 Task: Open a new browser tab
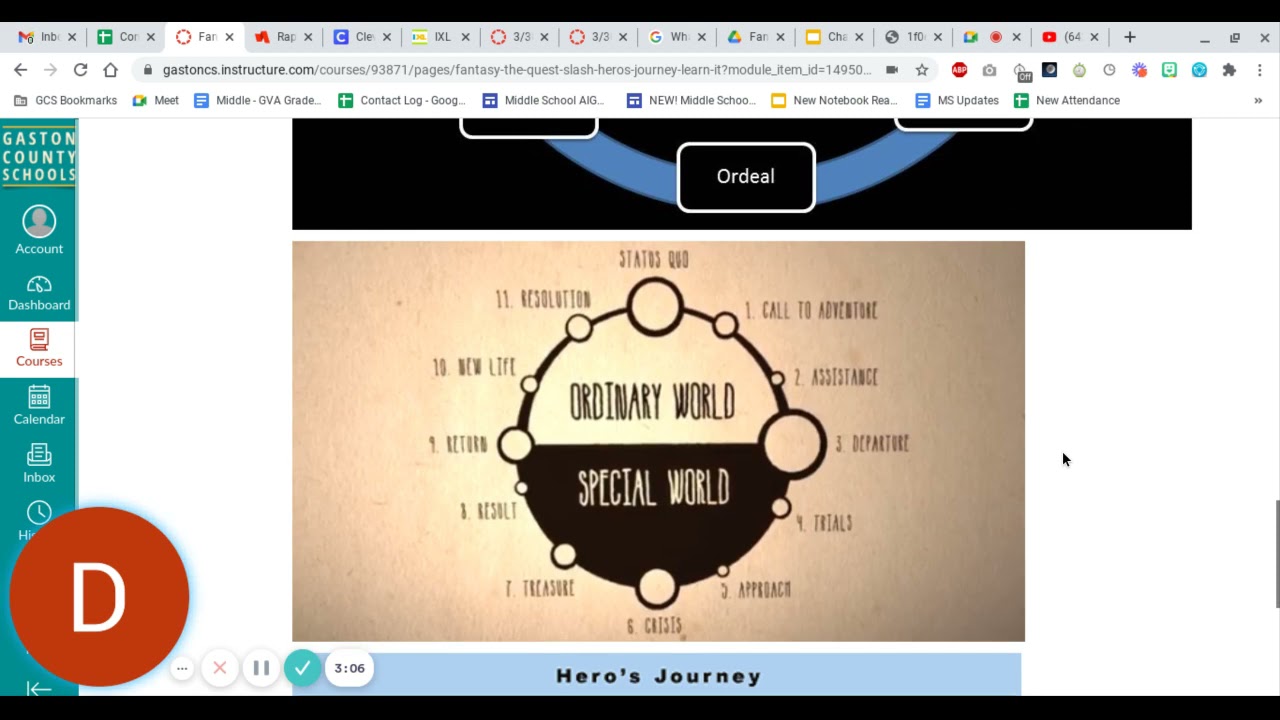[x=1130, y=37]
